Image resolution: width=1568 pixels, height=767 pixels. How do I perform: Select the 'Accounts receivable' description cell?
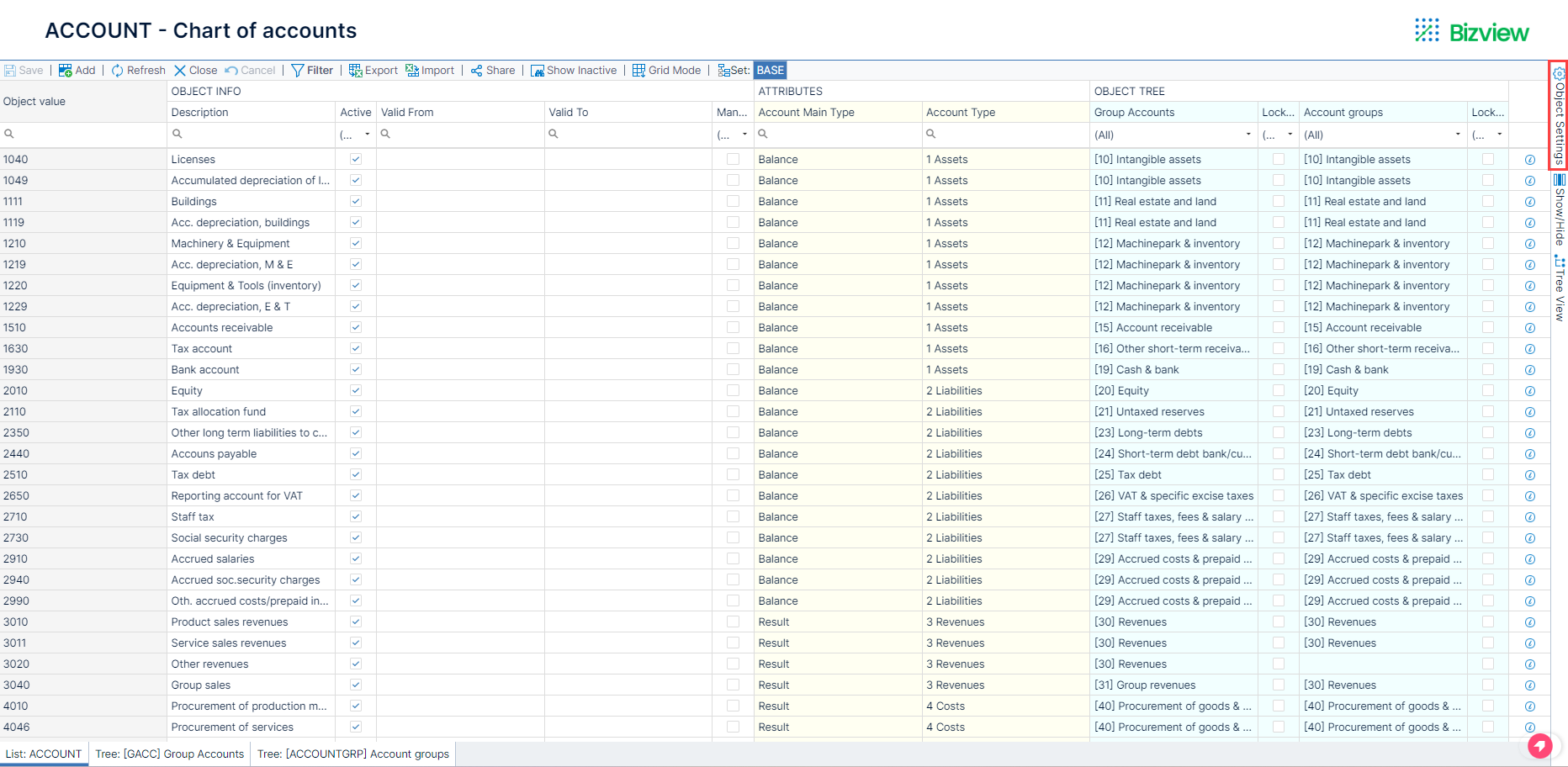251,328
